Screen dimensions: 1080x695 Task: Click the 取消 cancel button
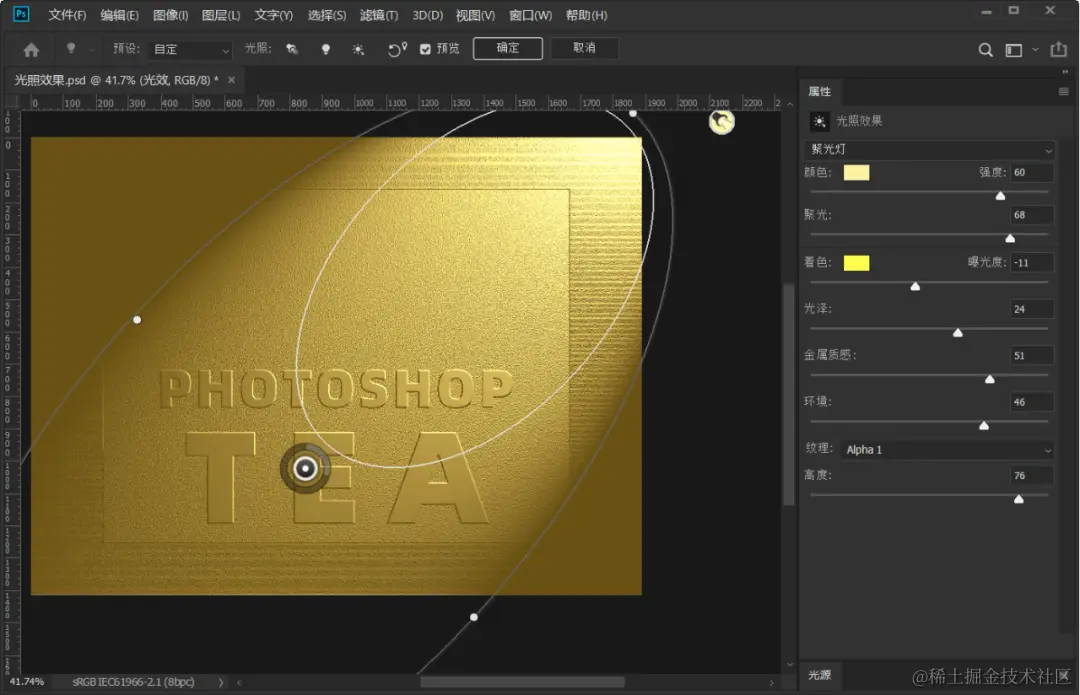[584, 48]
